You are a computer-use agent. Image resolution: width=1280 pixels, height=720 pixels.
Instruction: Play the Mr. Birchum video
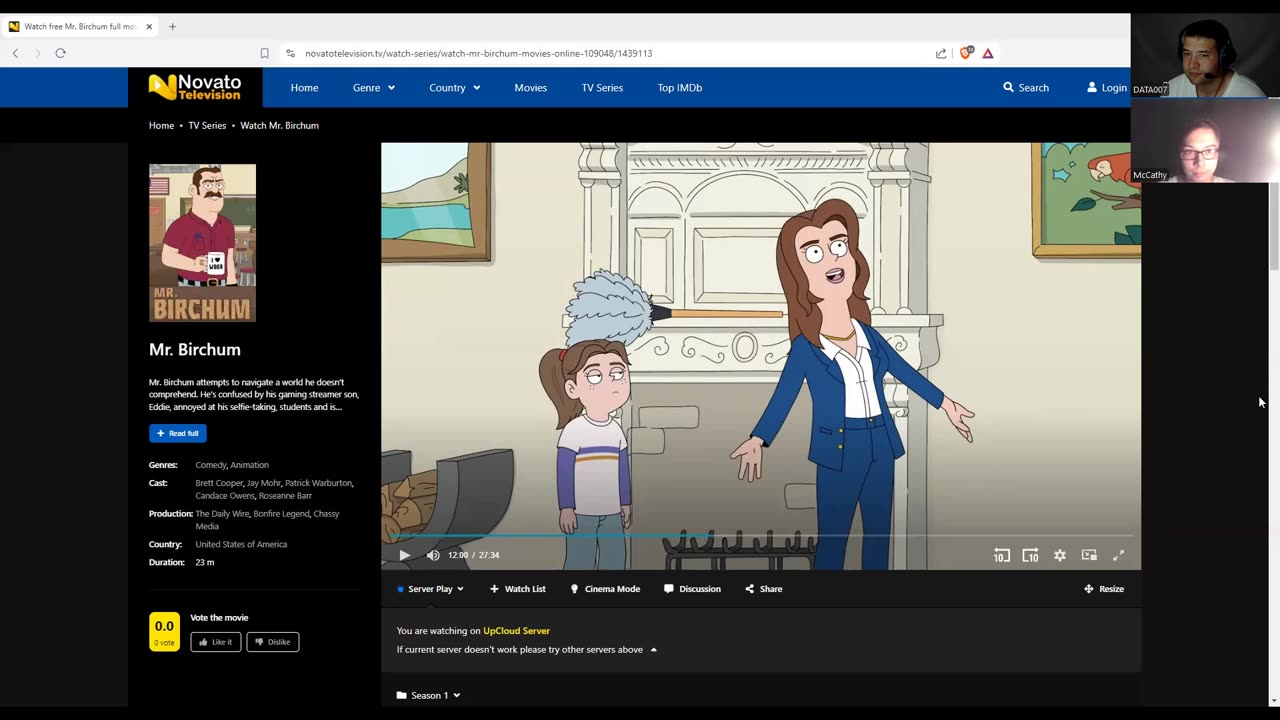tap(404, 555)
